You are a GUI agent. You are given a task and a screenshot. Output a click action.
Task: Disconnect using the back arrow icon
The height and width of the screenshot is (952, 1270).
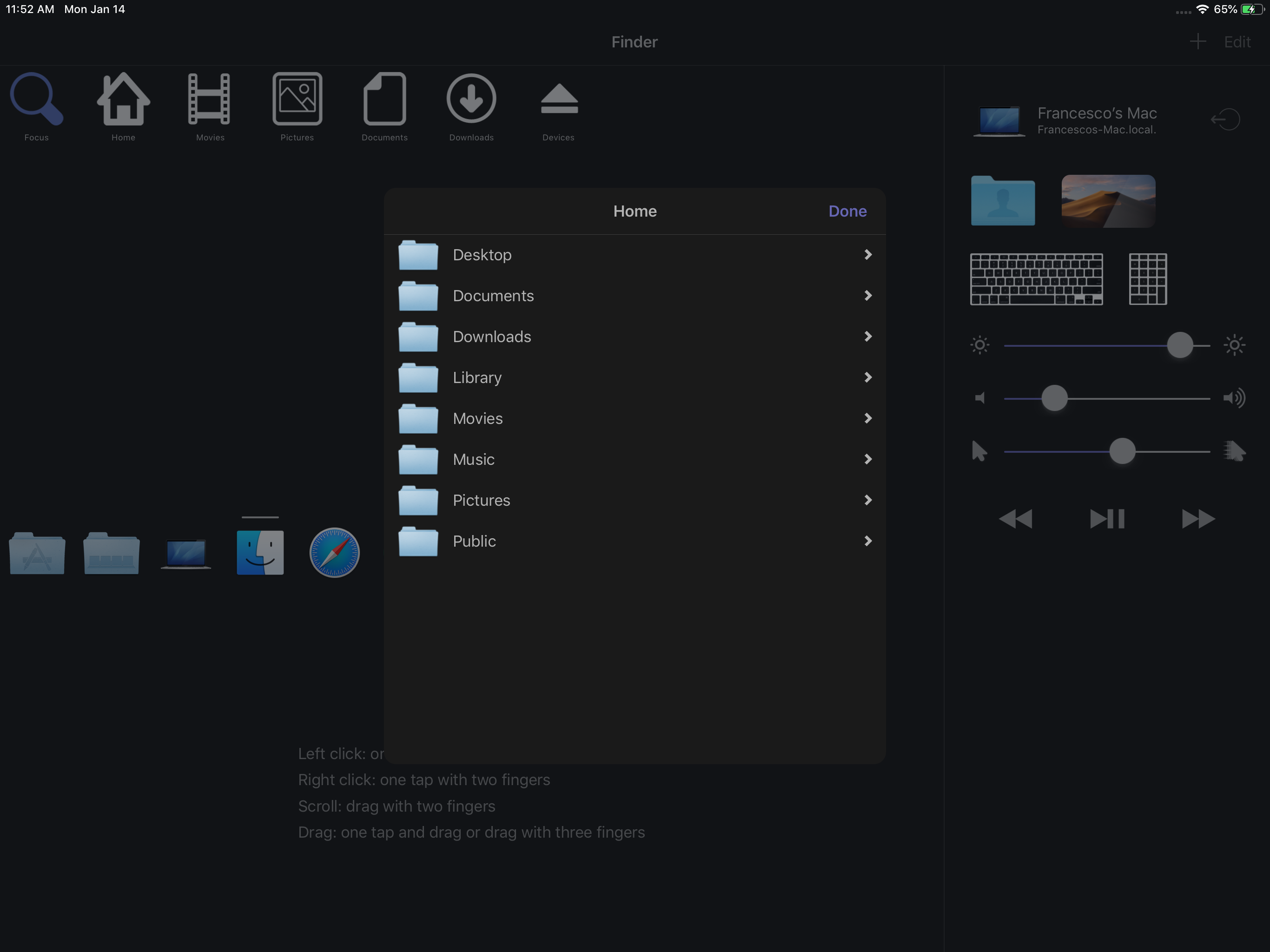(1225, 119)
